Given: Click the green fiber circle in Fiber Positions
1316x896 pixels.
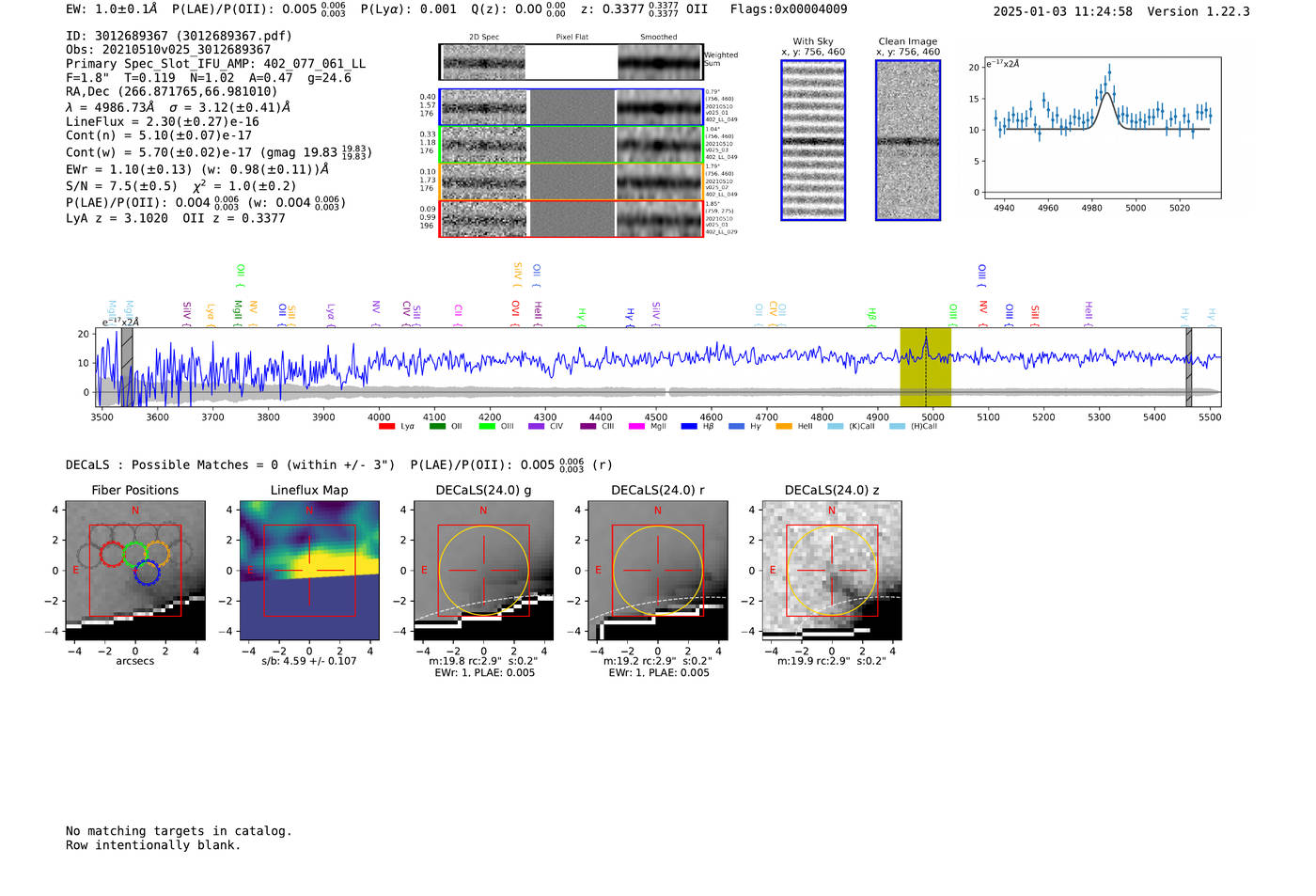Looking at the screenshot, I should pyautogui.click(x=135, y=555).
